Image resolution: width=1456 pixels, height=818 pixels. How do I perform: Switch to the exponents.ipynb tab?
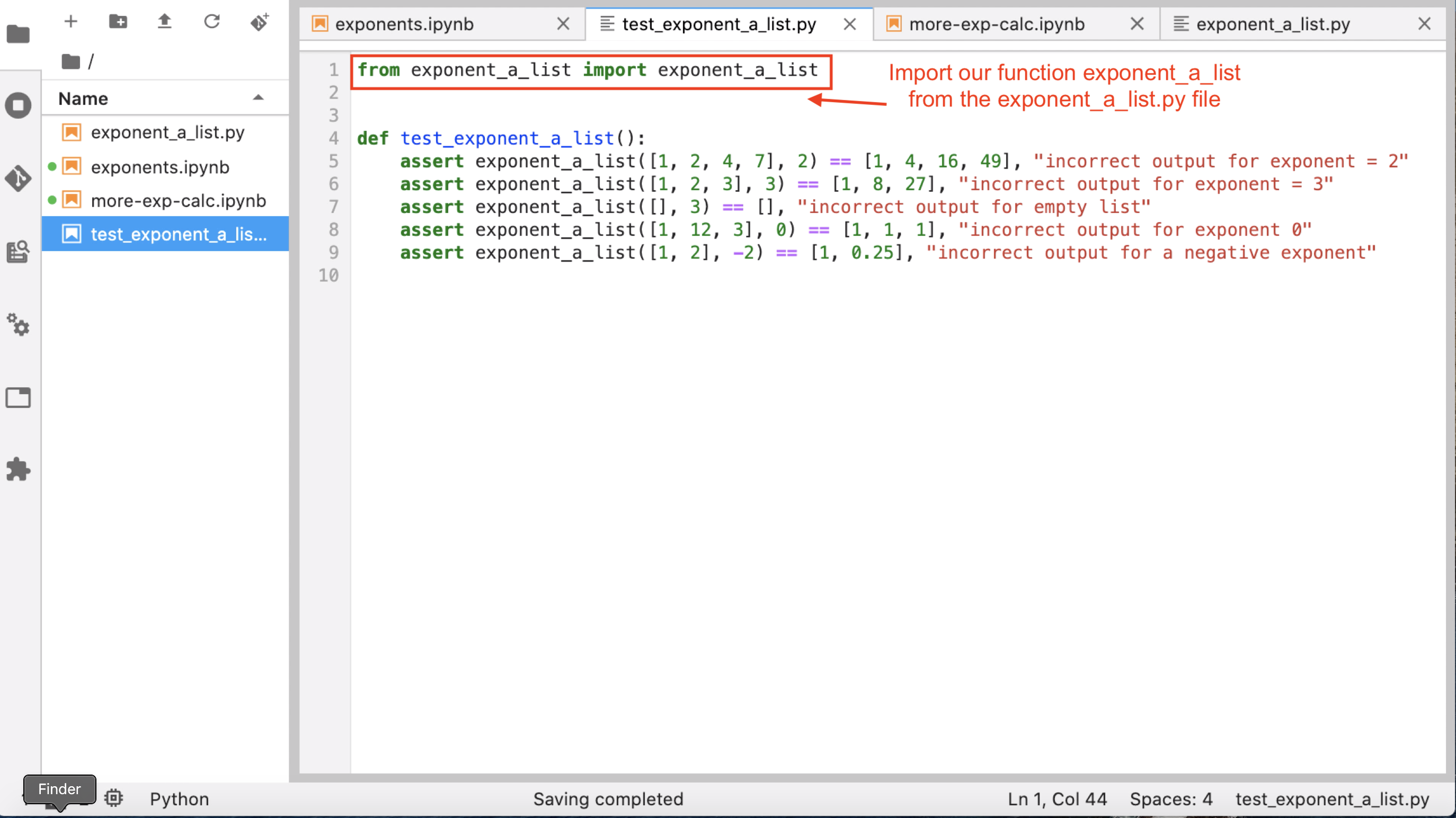click(404, 24)
